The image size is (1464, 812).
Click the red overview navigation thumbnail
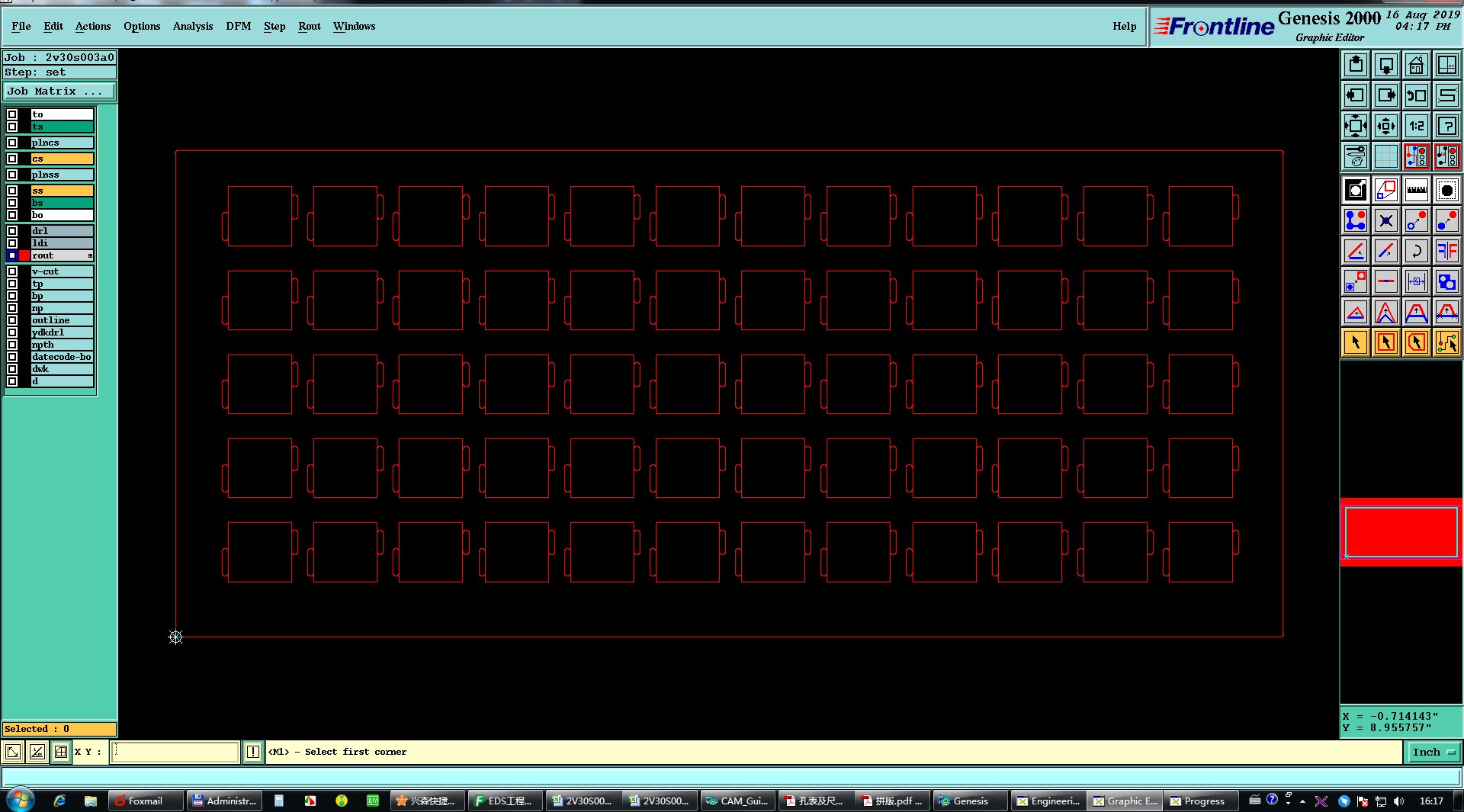[x=1401, y=531]
